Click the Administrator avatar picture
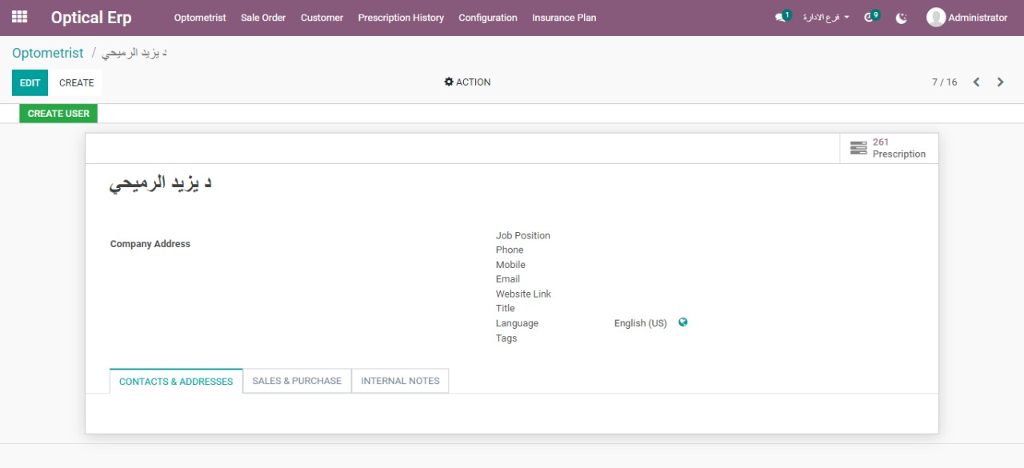The width and height of the screenshot is (1024, 468). point(935,17)
